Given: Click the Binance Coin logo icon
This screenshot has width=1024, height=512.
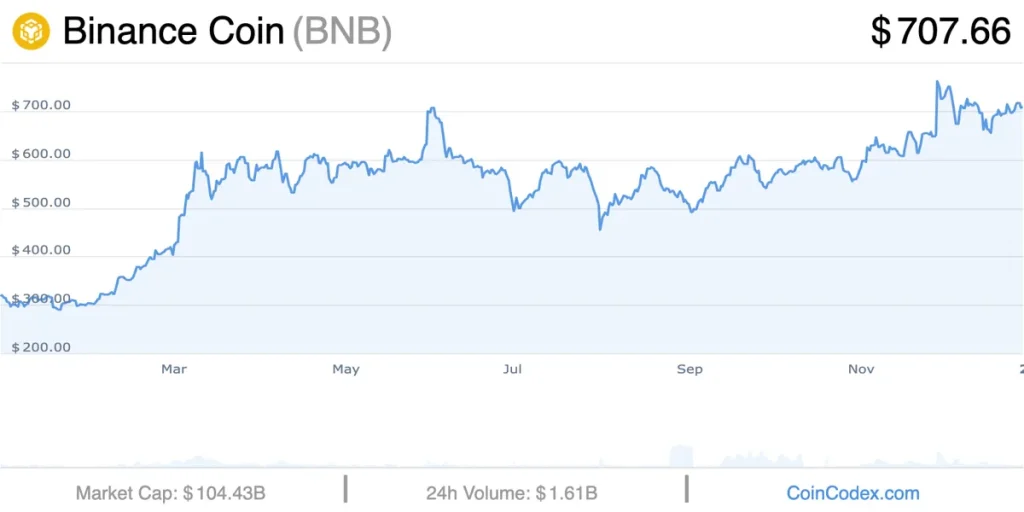Looking at the screenshot, I should (31, 31).
